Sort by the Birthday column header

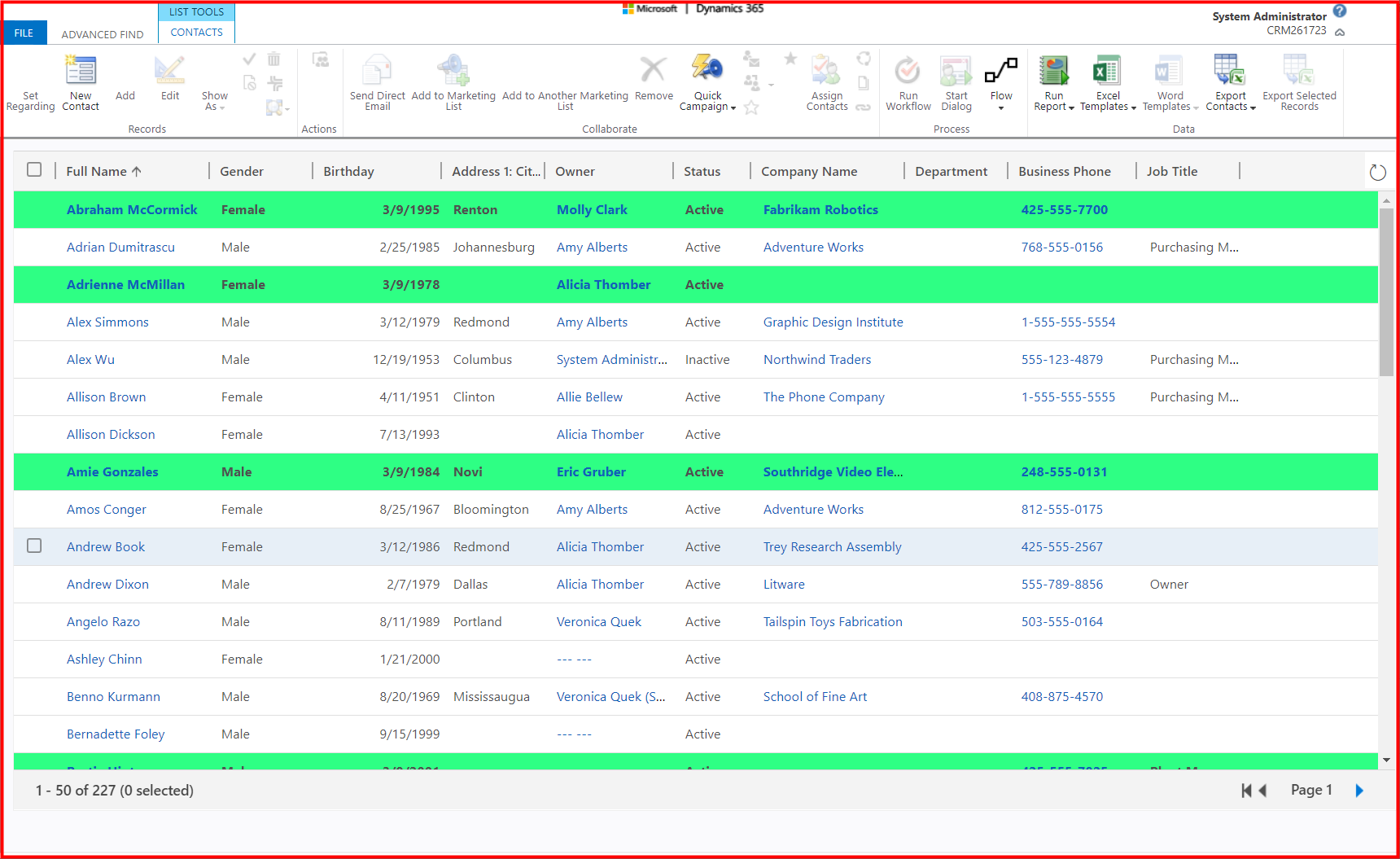(348, 171)
